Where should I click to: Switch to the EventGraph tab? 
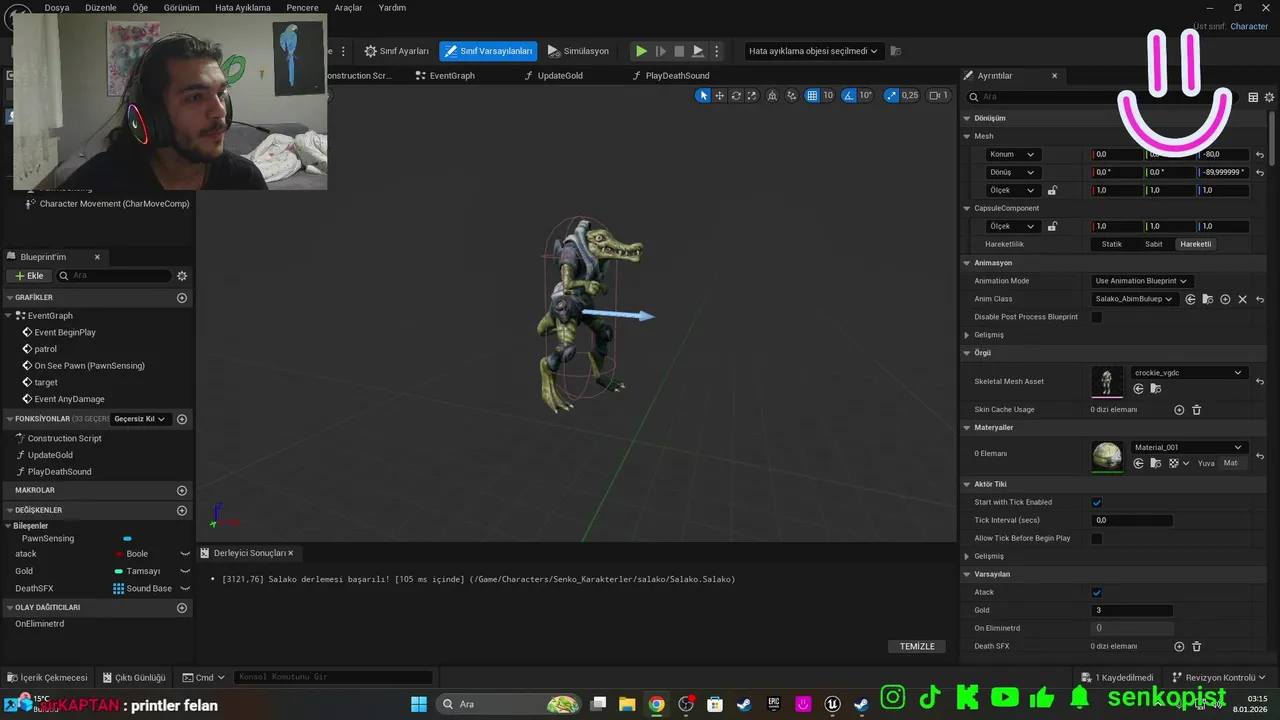coord(445,75)
